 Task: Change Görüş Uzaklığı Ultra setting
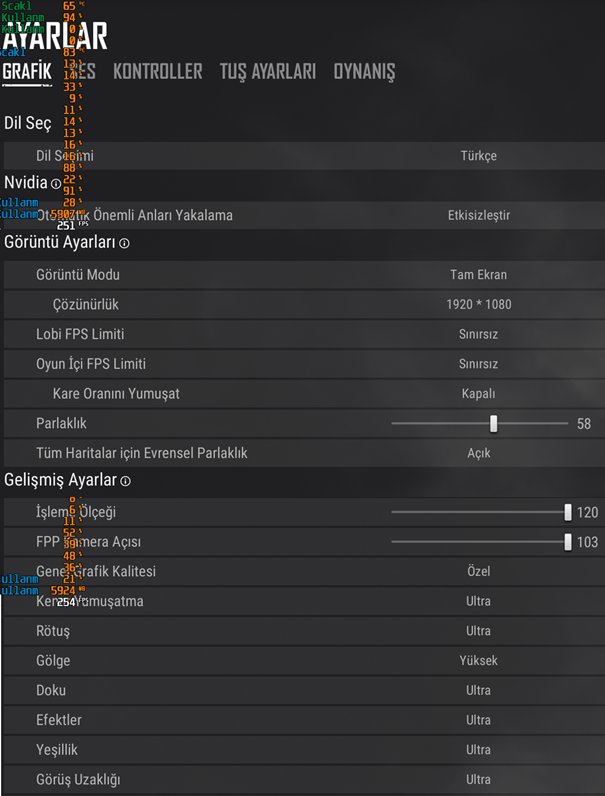pyautogui.click(x=478, y=780)
